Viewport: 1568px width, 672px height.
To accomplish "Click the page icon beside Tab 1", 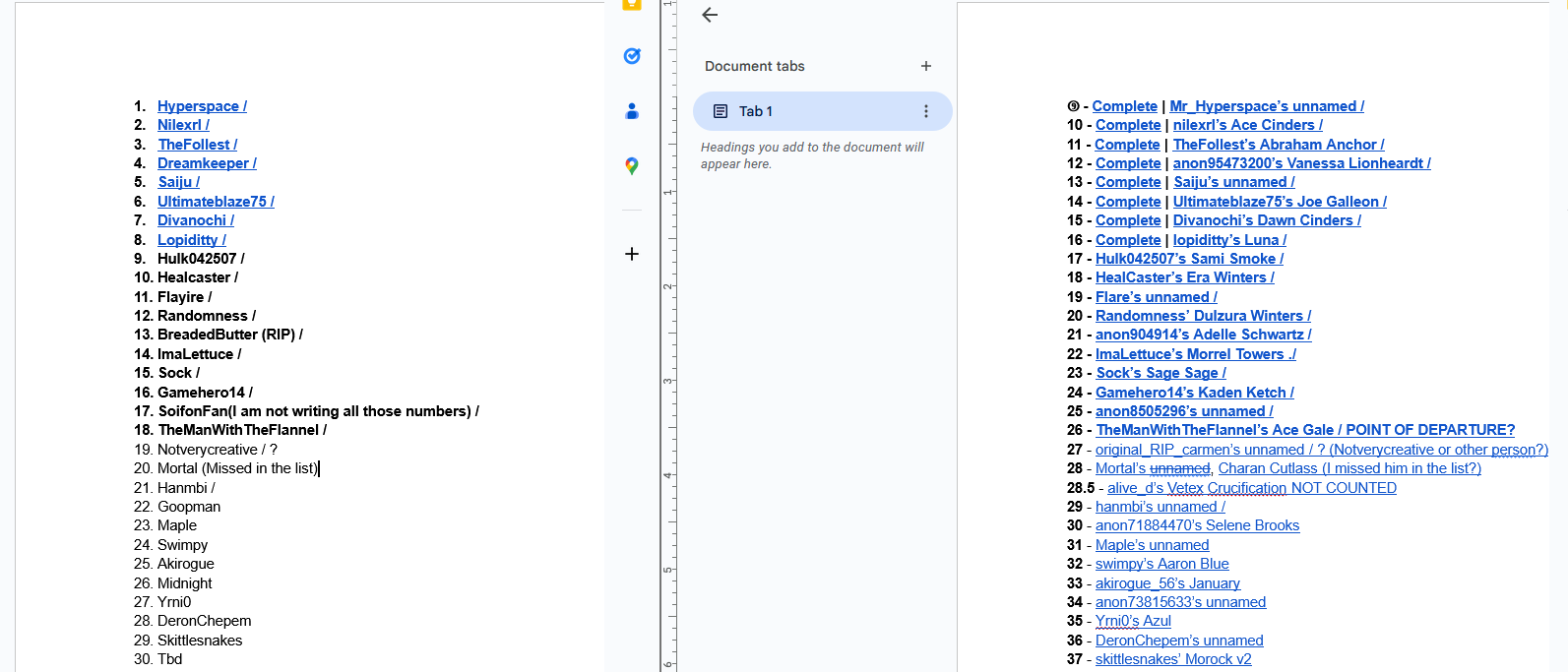I will 721,111.
